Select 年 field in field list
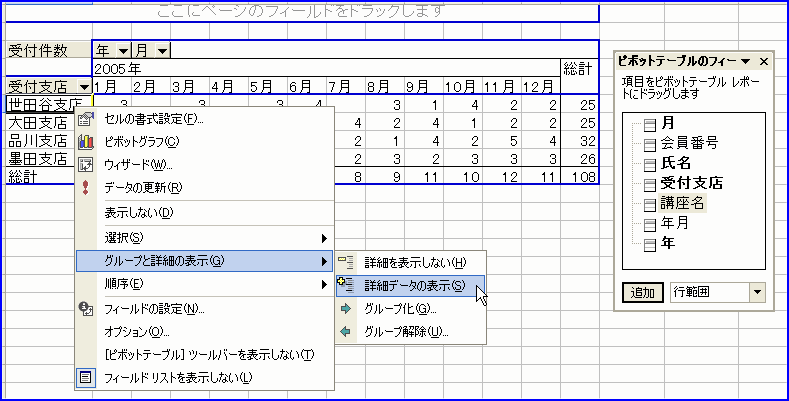 coord(668,243)
